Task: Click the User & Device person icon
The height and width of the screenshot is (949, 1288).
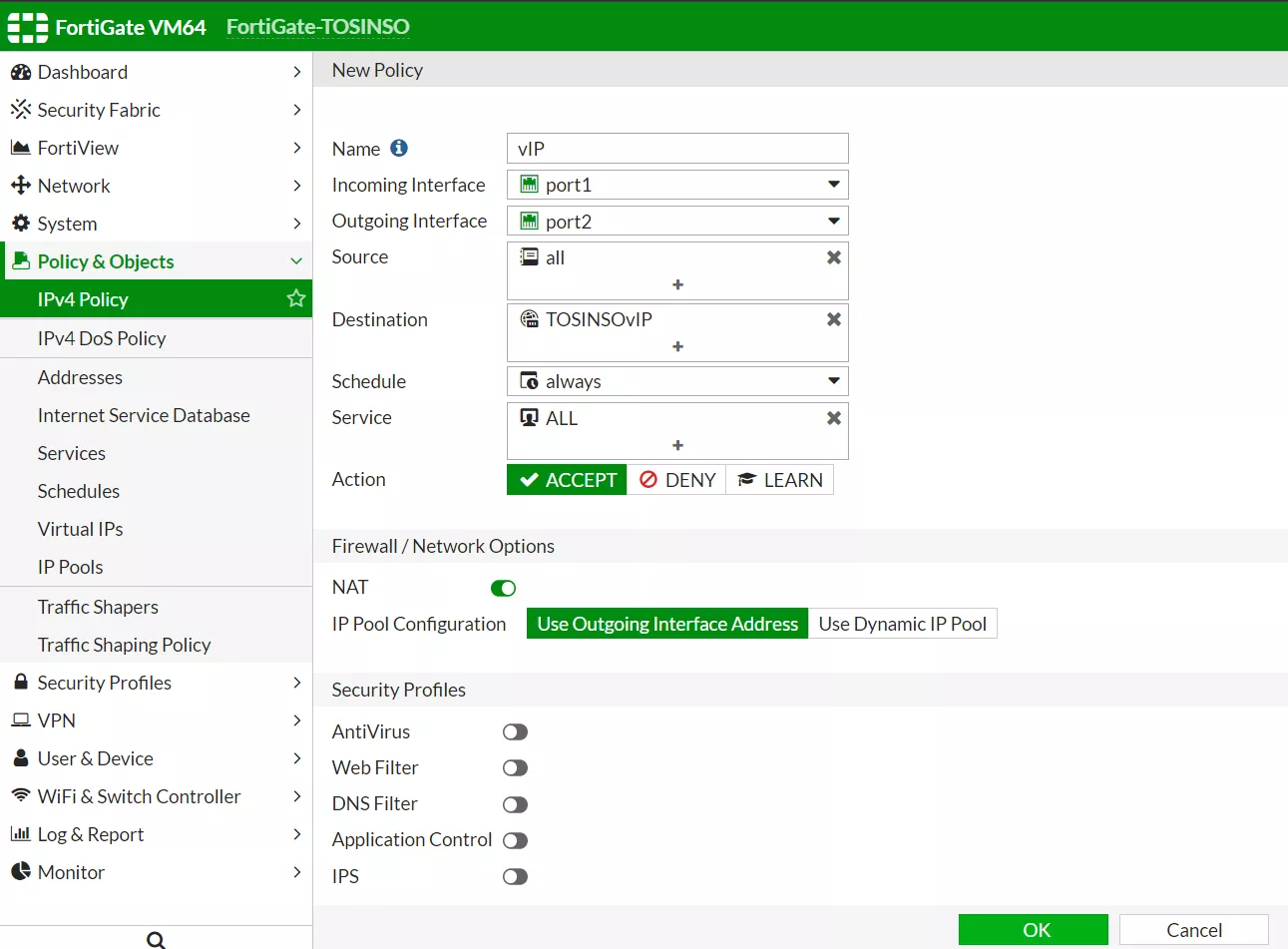Action: tap(20, 758)
